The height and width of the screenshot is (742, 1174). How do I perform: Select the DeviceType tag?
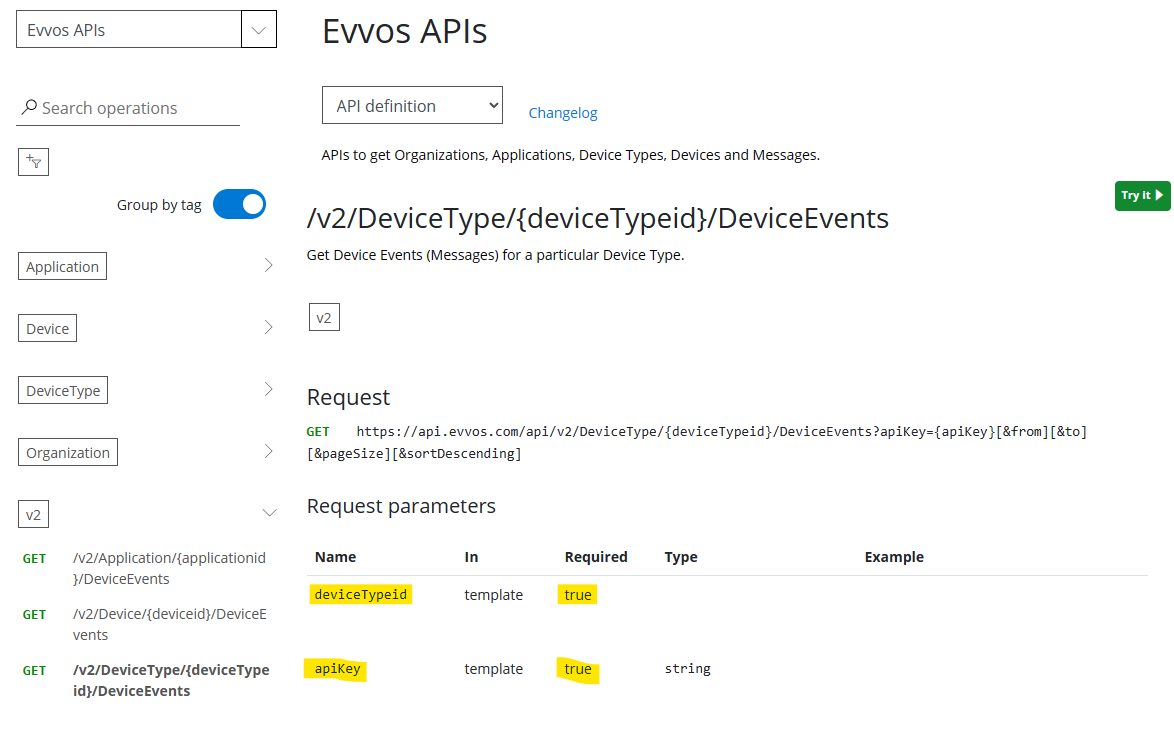(x=63, y=391)
